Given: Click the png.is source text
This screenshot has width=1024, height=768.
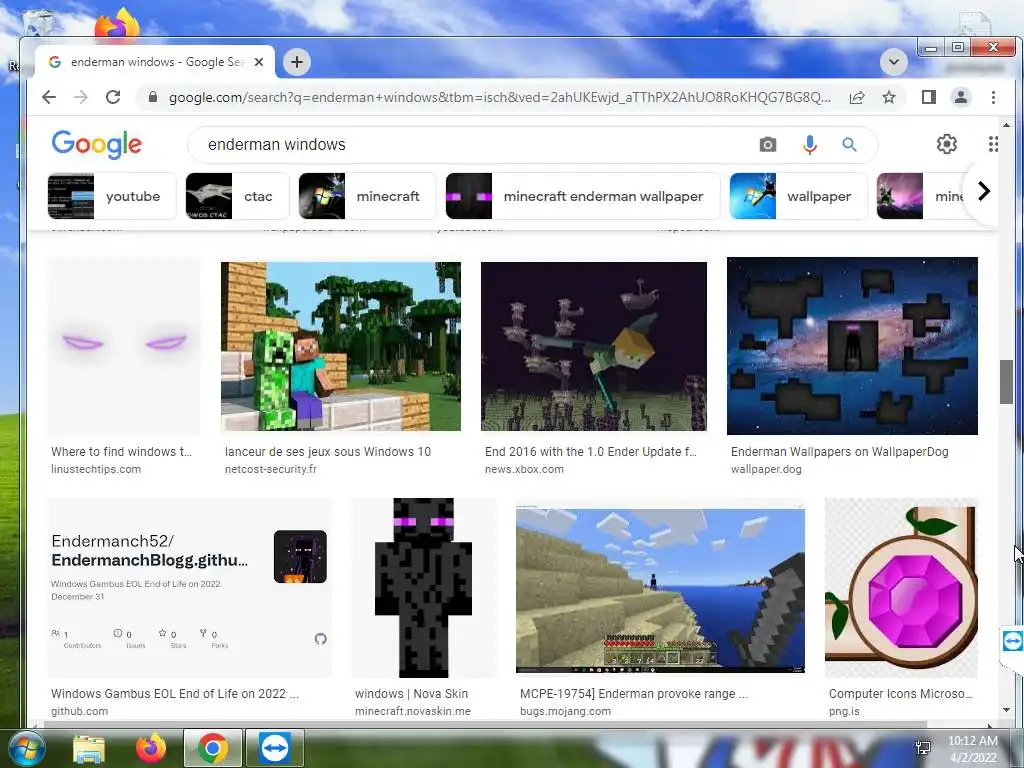Looking at the screenshot, I should 844,711.
